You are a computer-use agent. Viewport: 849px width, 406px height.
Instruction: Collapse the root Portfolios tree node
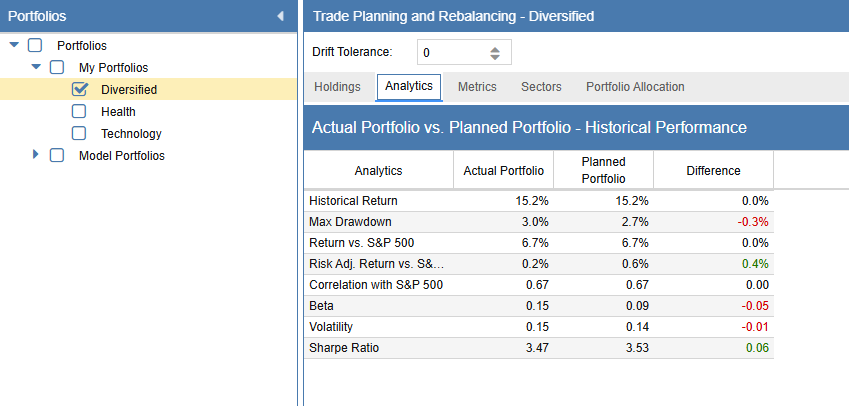14,45
